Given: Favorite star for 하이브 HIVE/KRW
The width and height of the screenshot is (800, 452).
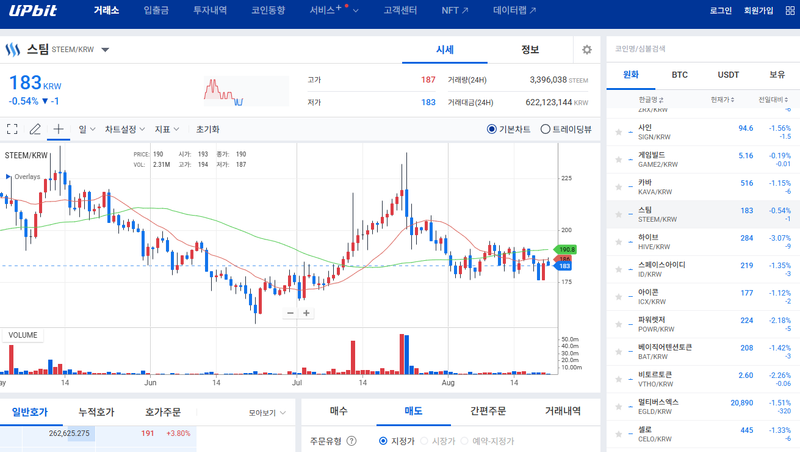Looking at the screenshot, I should coord(618,242).
